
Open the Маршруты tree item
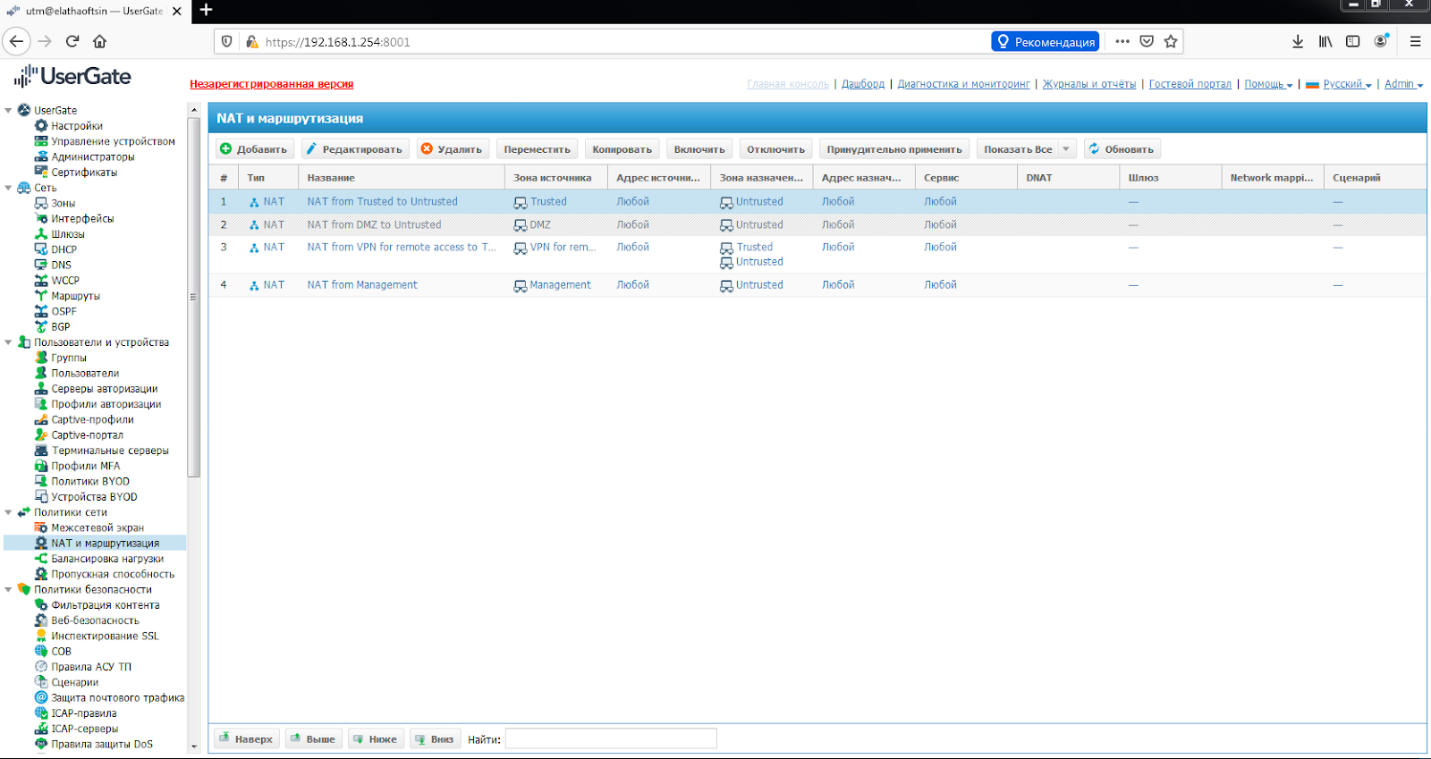pos(76,296)
